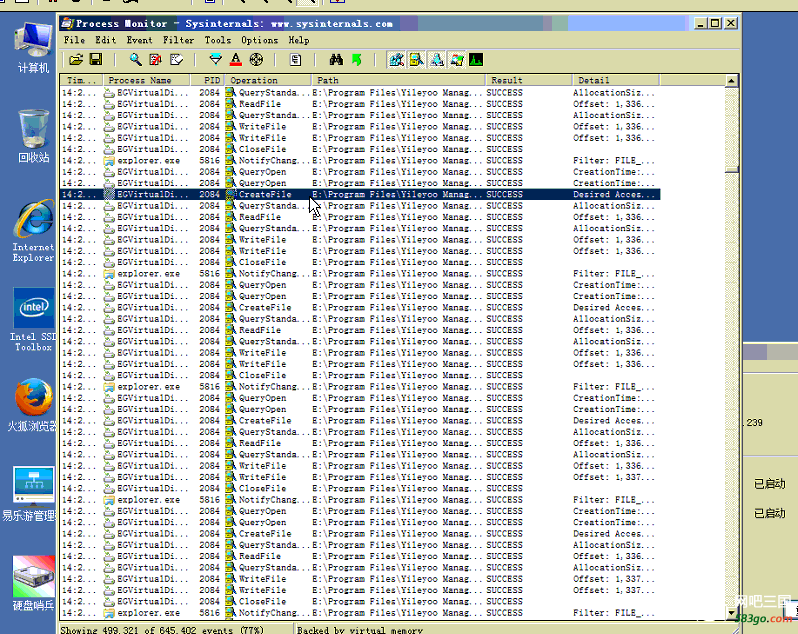The image size is (798, 634).
Task: Click the Time column header
Action: (81, 80)
